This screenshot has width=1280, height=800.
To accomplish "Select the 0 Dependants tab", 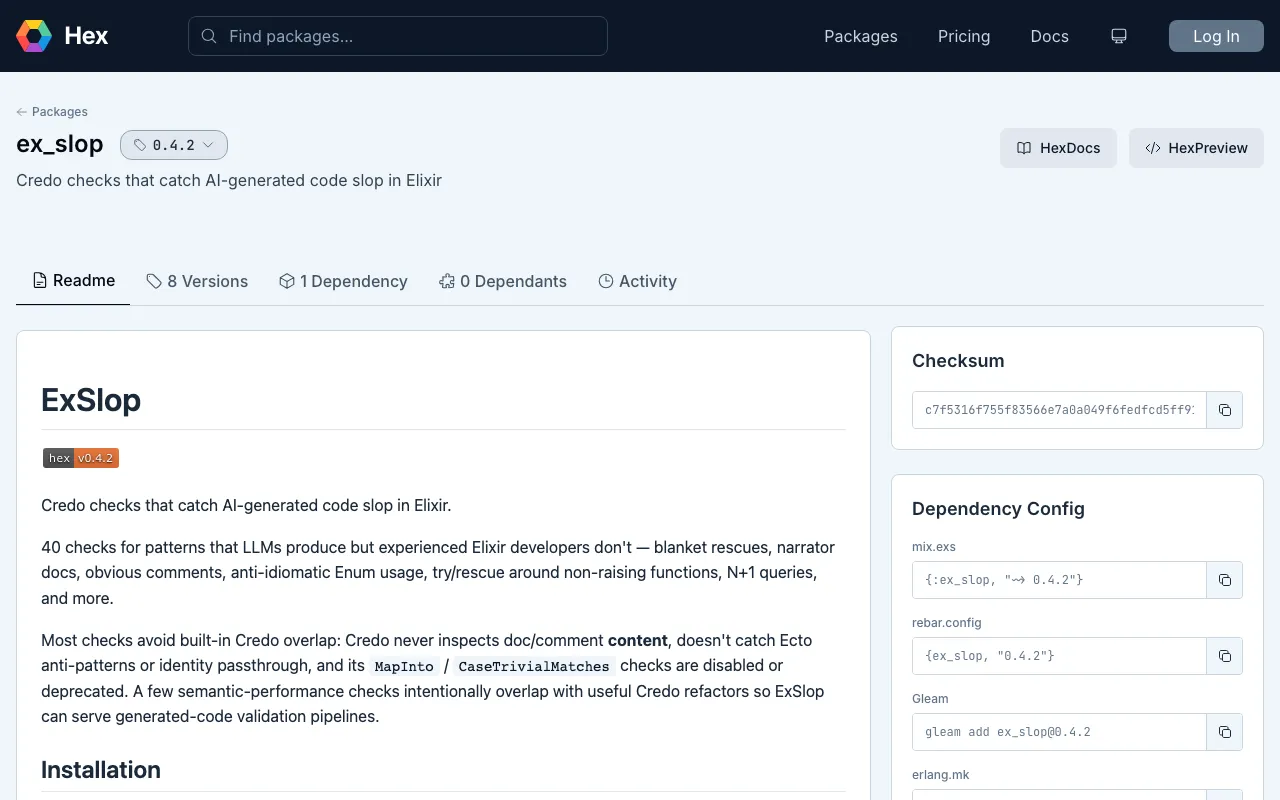I will point(503,281).
